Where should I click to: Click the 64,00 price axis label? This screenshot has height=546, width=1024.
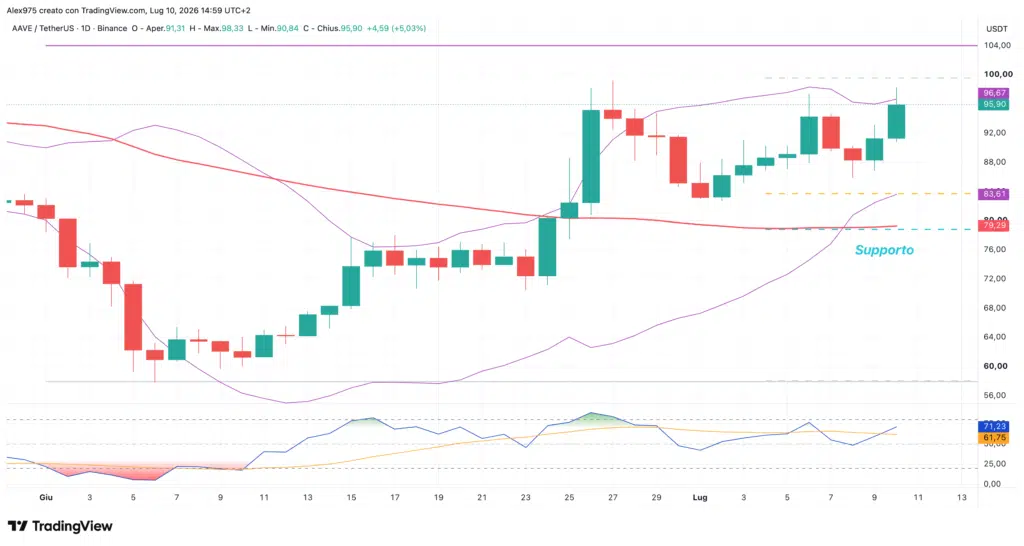[995, 337]
